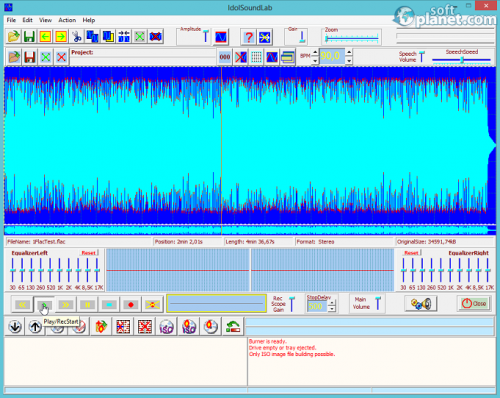Click the red X close project icon
Screen dimensions: 500x398
(61, 57)
